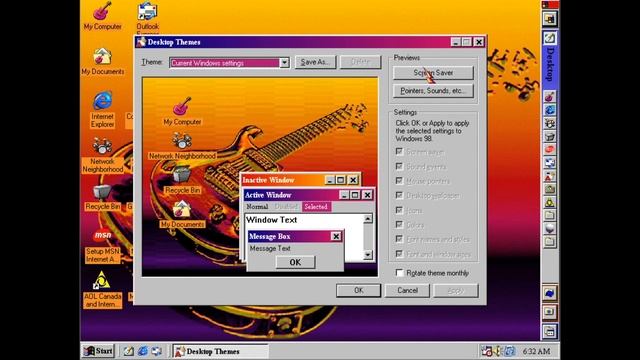Toggle the Screen saver checkbox
This screenshot has height=360, width=640.
click(399, 152)
